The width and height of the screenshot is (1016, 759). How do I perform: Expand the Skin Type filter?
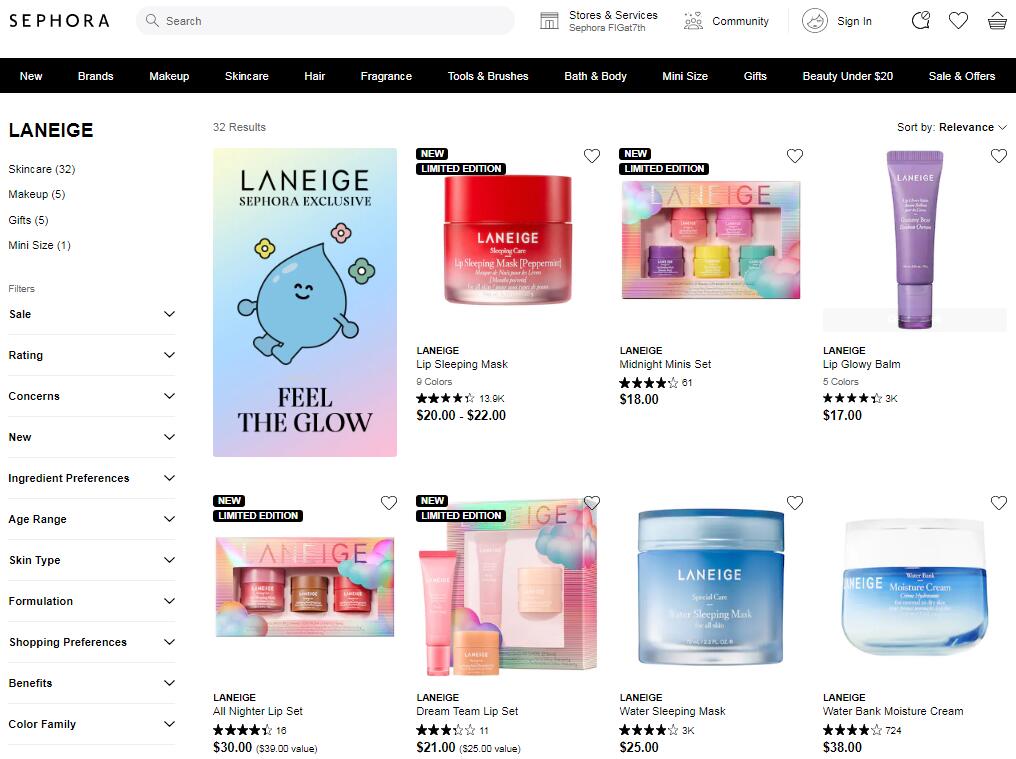coord(91,560)
